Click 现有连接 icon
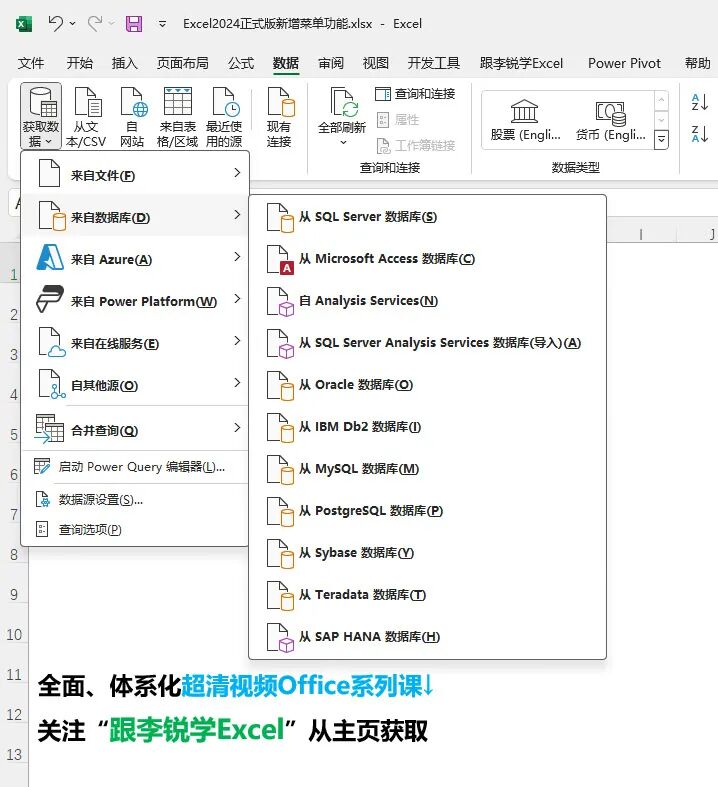Viewport: 718px width, 787px height. click(x=279, y=116)
